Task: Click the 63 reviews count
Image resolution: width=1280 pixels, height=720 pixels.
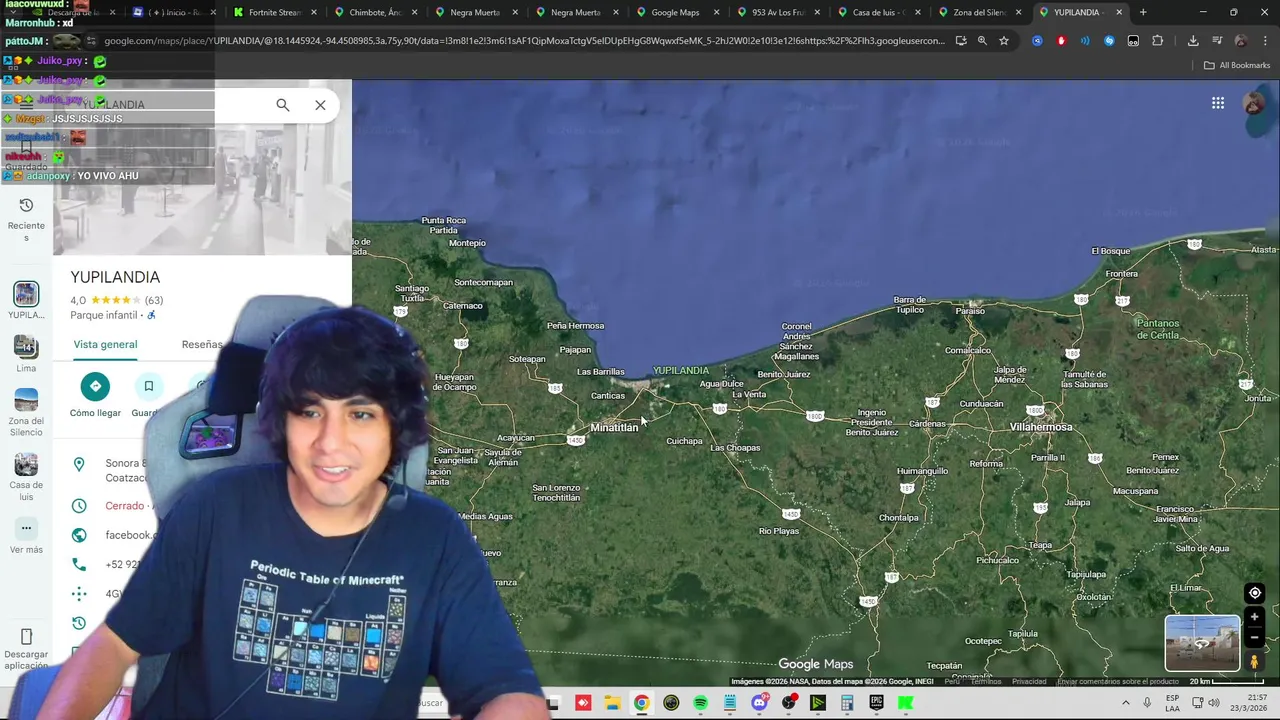Action: [154, 300]
